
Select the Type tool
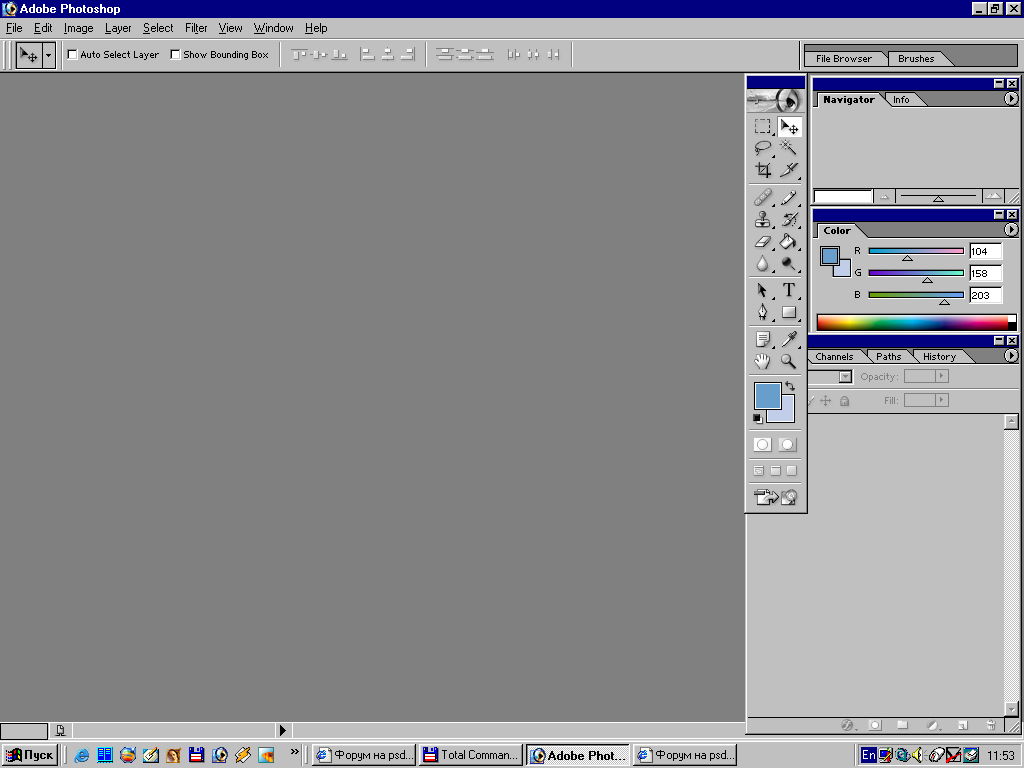789,290
